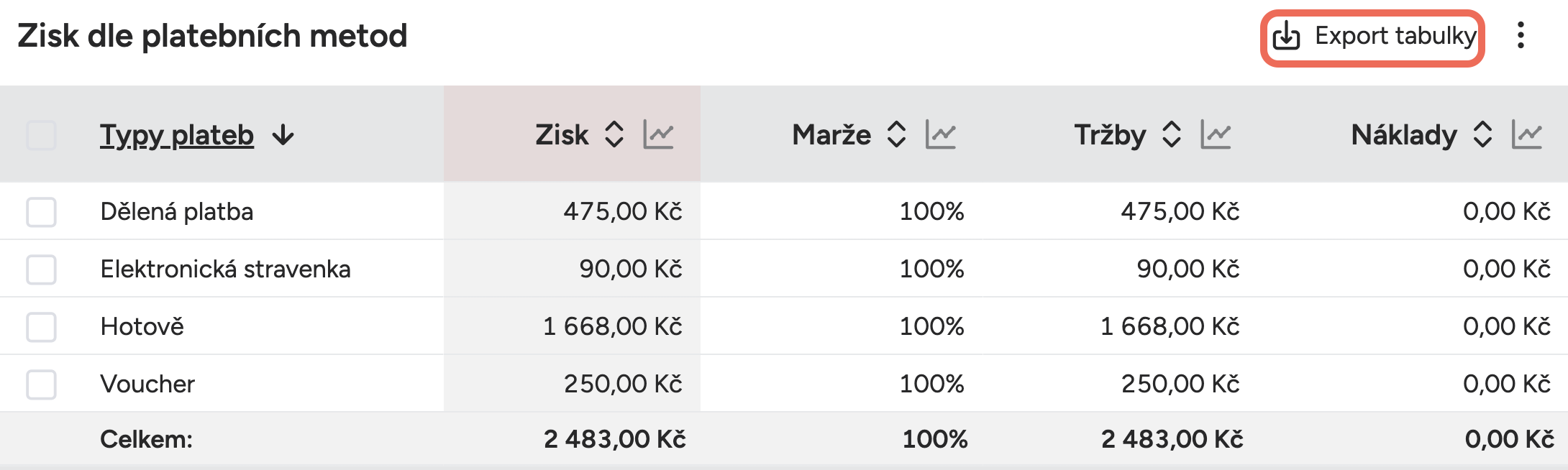Sort by Zisk using its sort arrows
Viewport: 1568px width, 470px height.
coord(614,134)
